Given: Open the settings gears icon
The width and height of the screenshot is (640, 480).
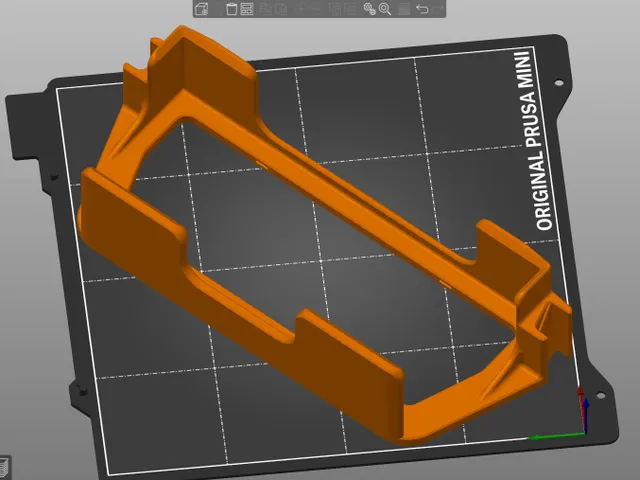Looking at the screenshot, I should pyautogui.click(x=370, y=9).
